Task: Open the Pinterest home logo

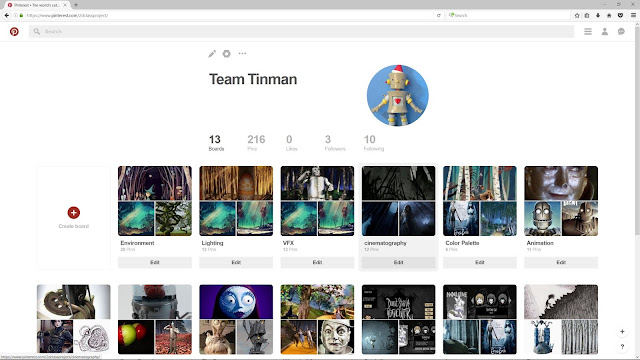Action: [14, 31]
